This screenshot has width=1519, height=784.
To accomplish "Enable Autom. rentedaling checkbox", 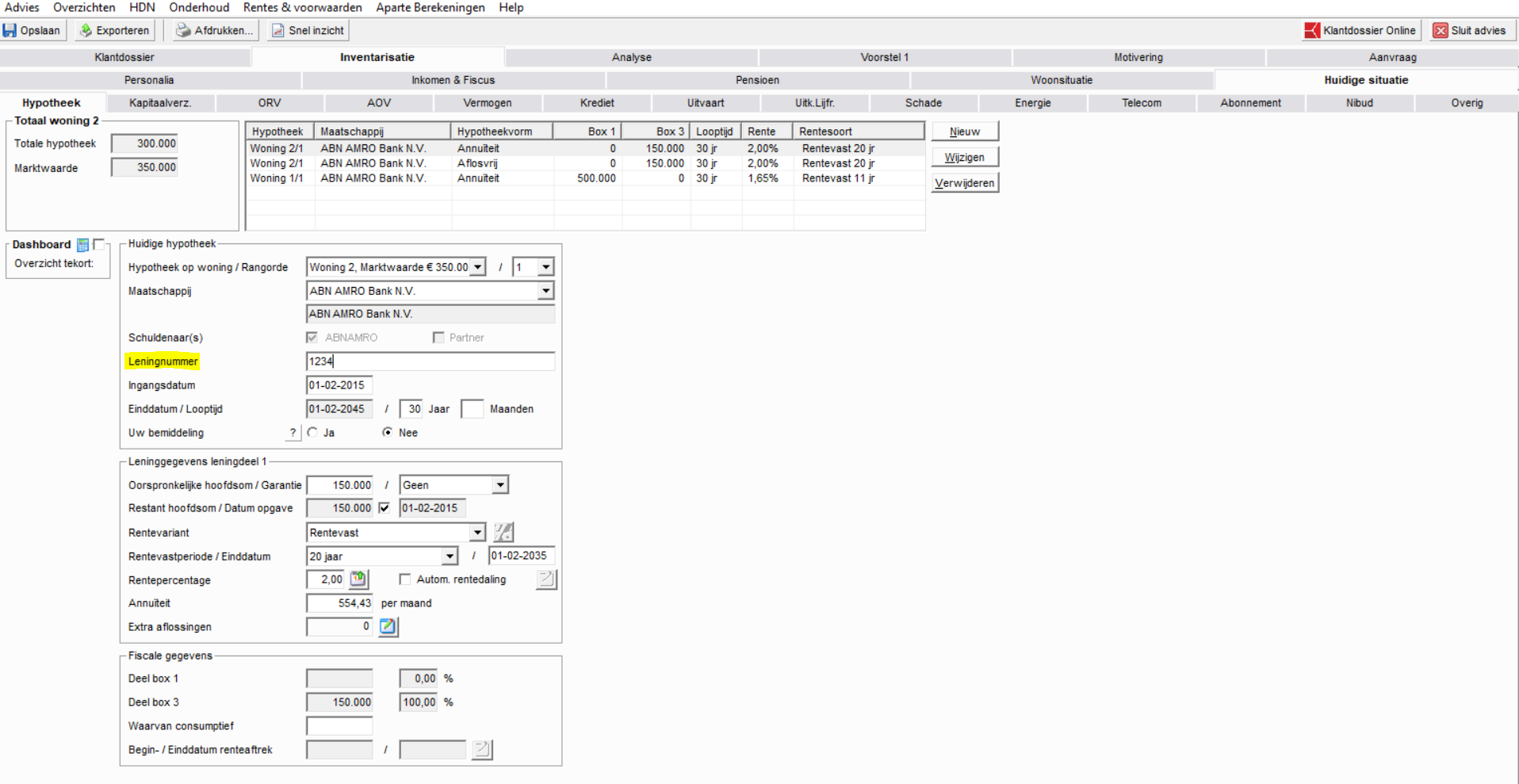I will coord(405,579).
